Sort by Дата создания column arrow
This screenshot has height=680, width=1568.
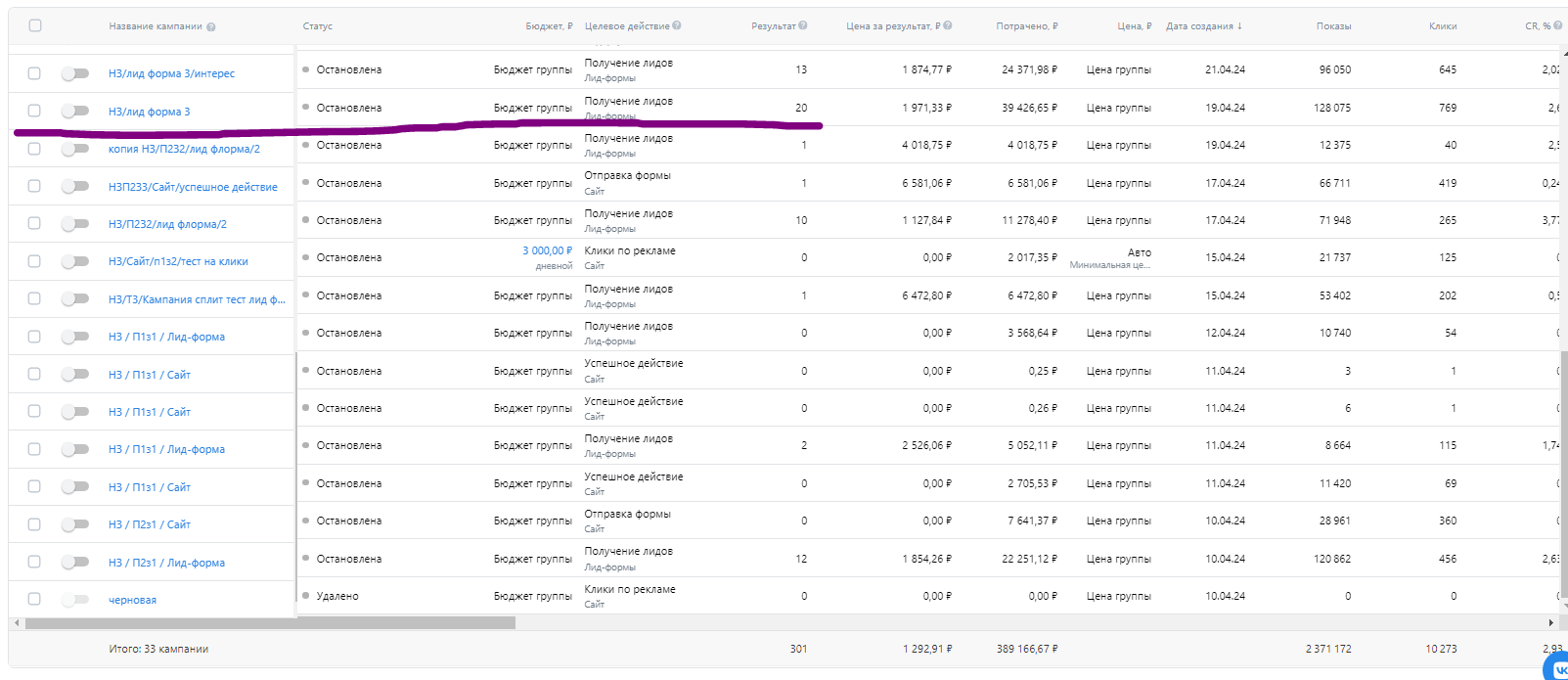1239,26
